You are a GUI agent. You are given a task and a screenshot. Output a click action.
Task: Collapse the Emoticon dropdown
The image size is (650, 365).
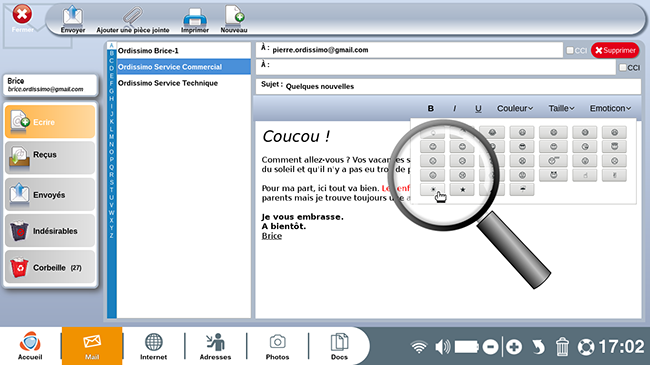[x=610, y=108]
